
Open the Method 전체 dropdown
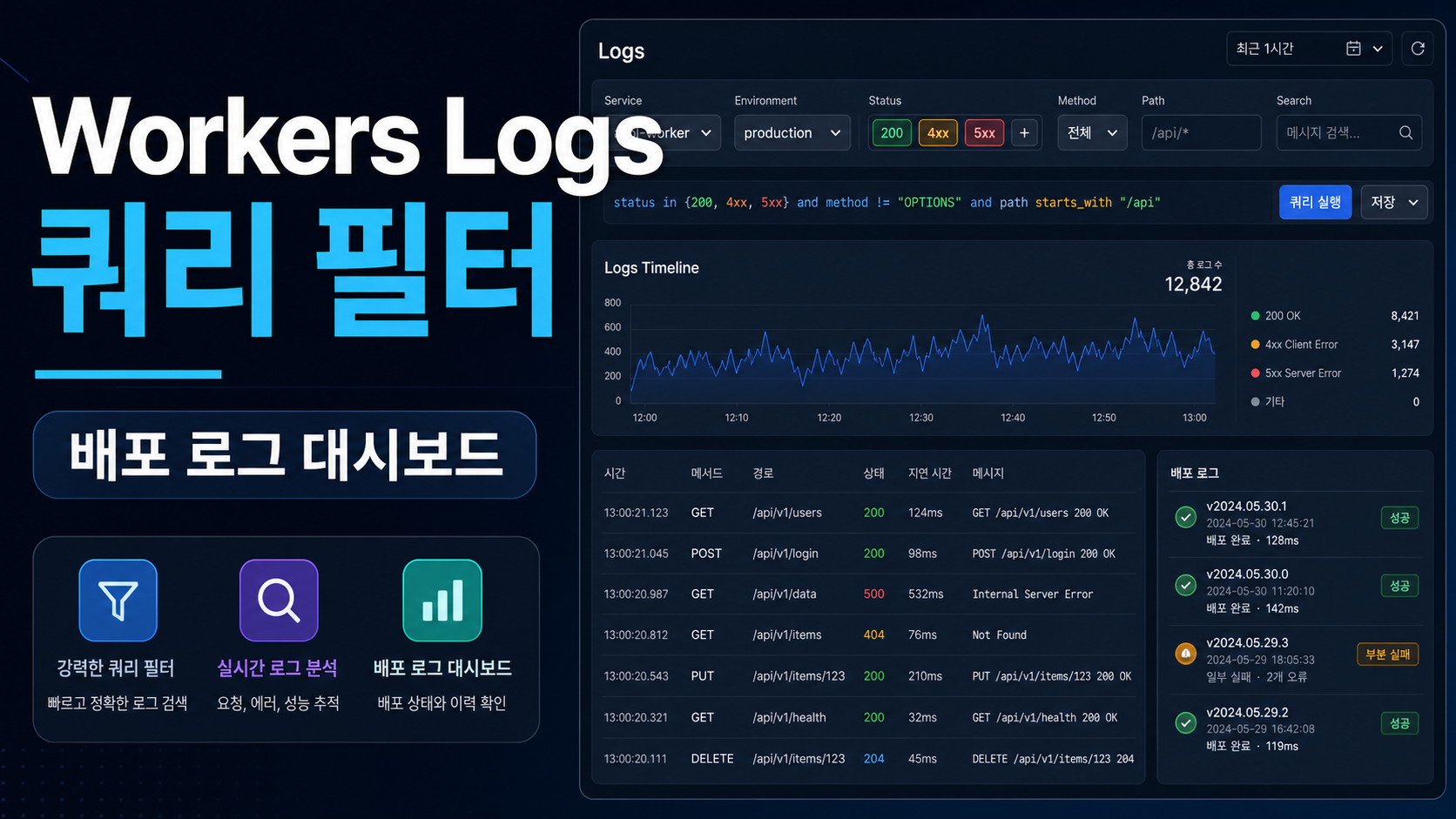point(1092,133)
